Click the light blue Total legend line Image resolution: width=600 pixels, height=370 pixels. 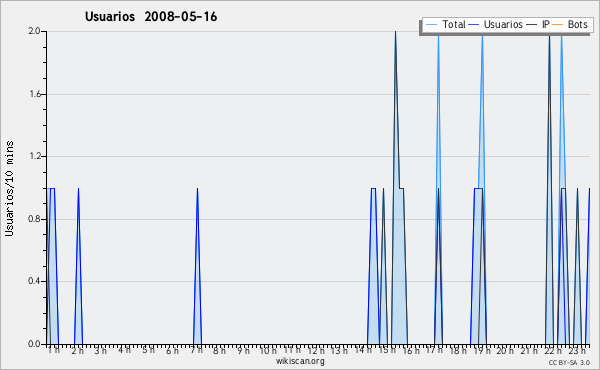[431, 25]
